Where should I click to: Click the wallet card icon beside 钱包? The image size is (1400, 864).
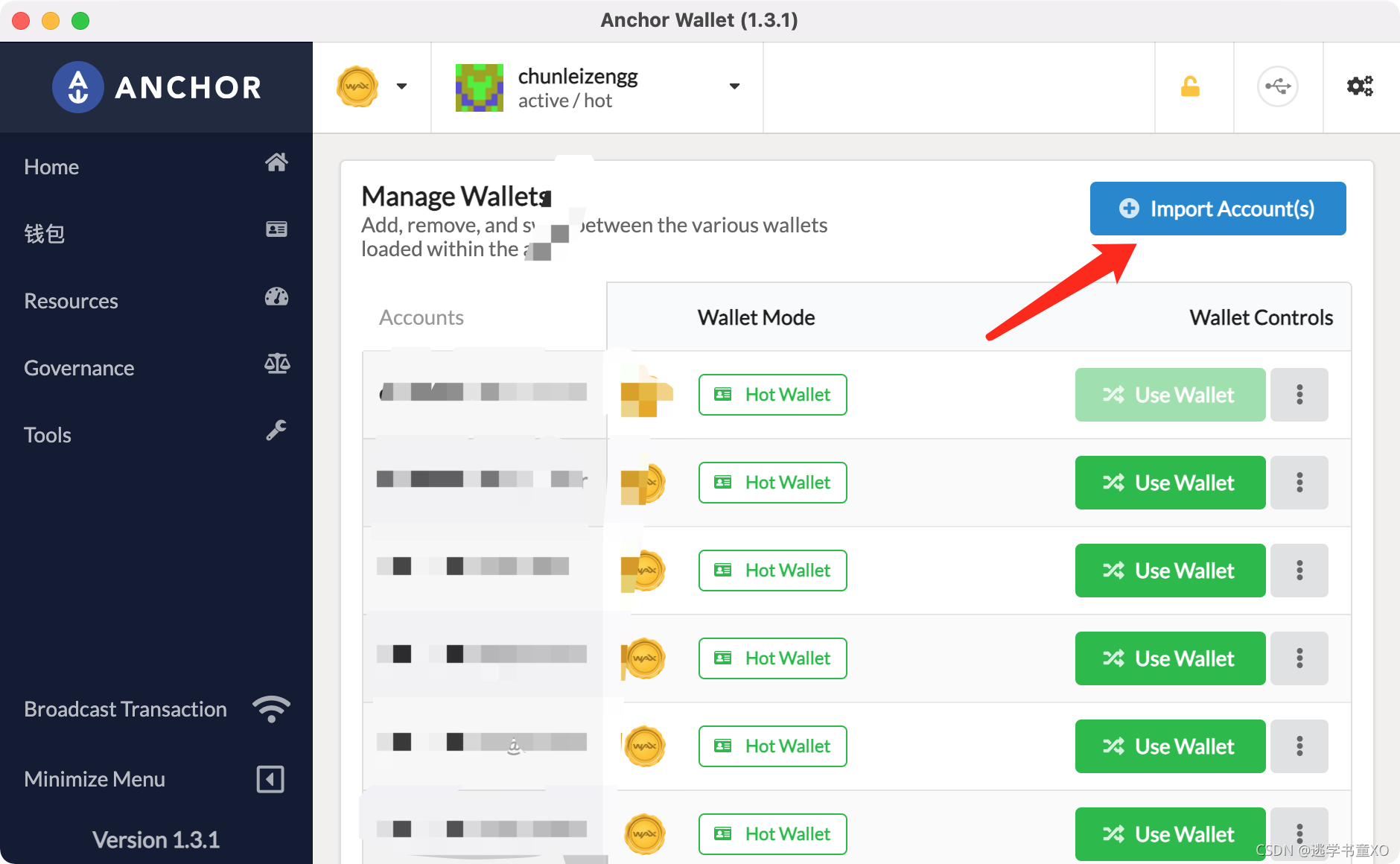tap(276, 229)
